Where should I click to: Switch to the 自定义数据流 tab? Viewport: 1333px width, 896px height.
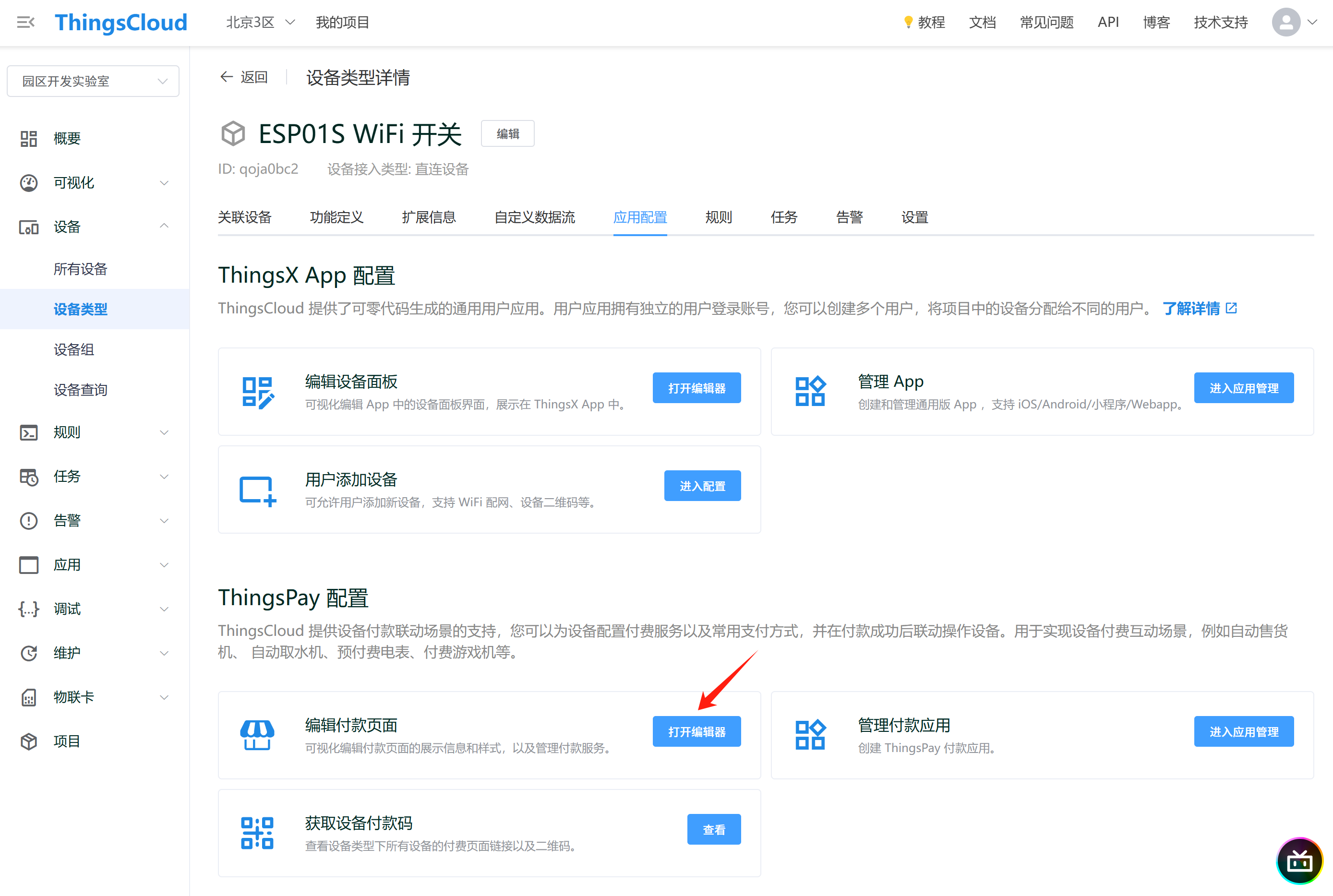(534, 217)
